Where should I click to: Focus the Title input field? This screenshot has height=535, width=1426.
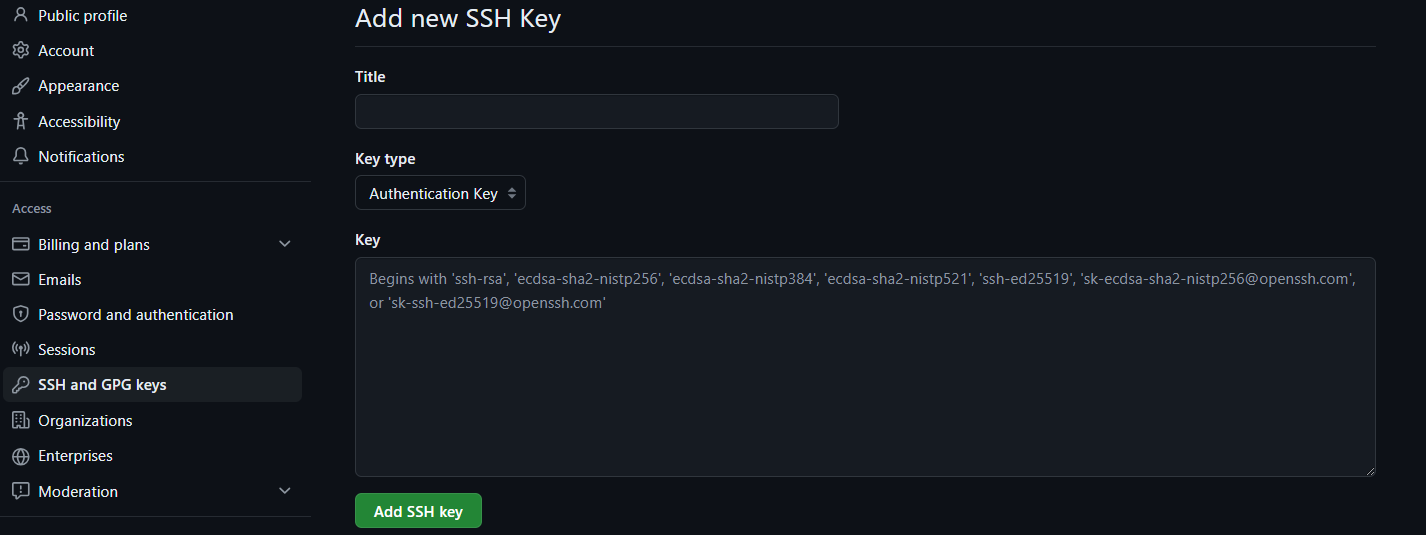[596, 112]
